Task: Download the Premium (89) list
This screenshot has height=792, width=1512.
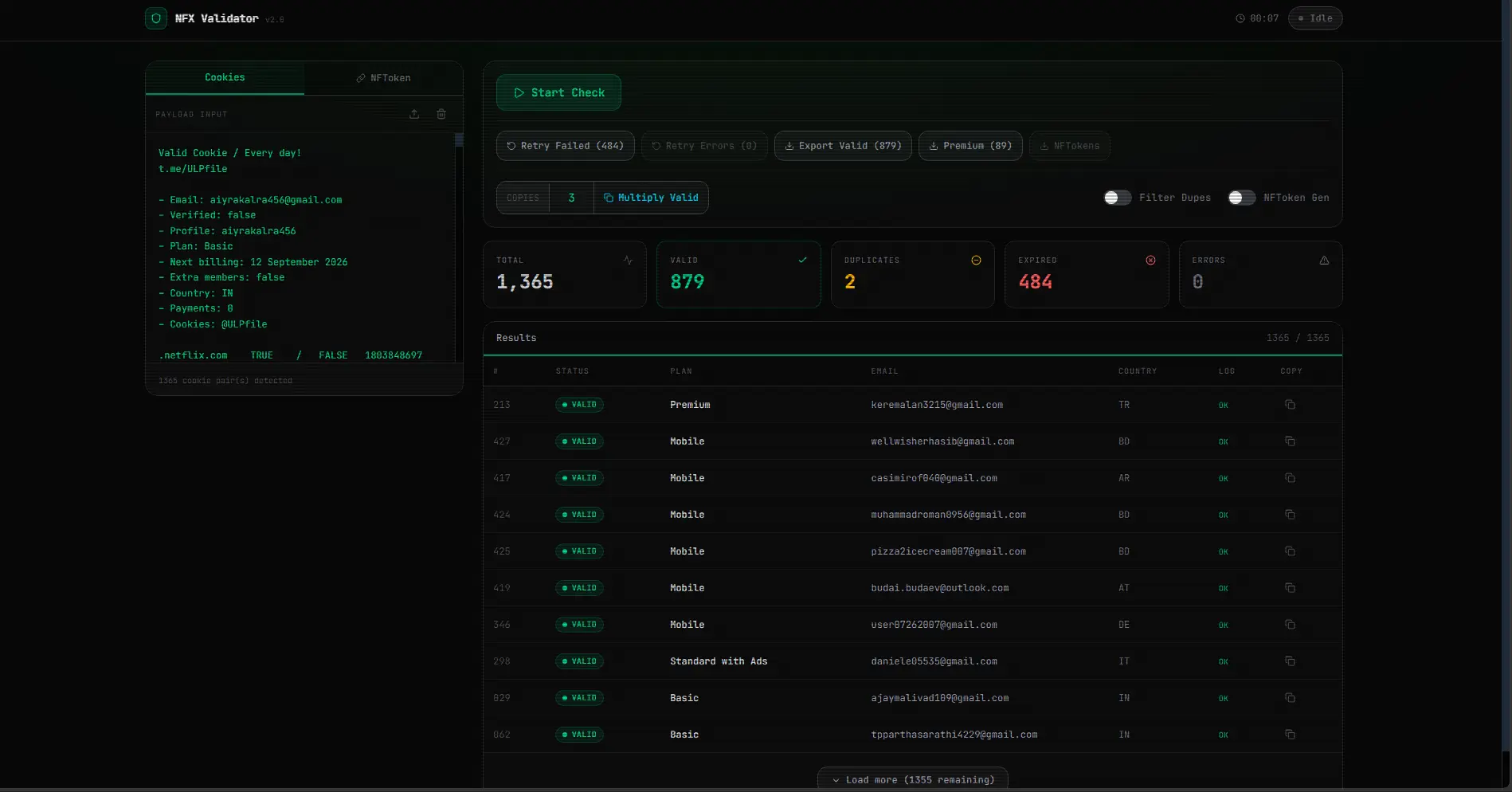Action: point(970,146)
